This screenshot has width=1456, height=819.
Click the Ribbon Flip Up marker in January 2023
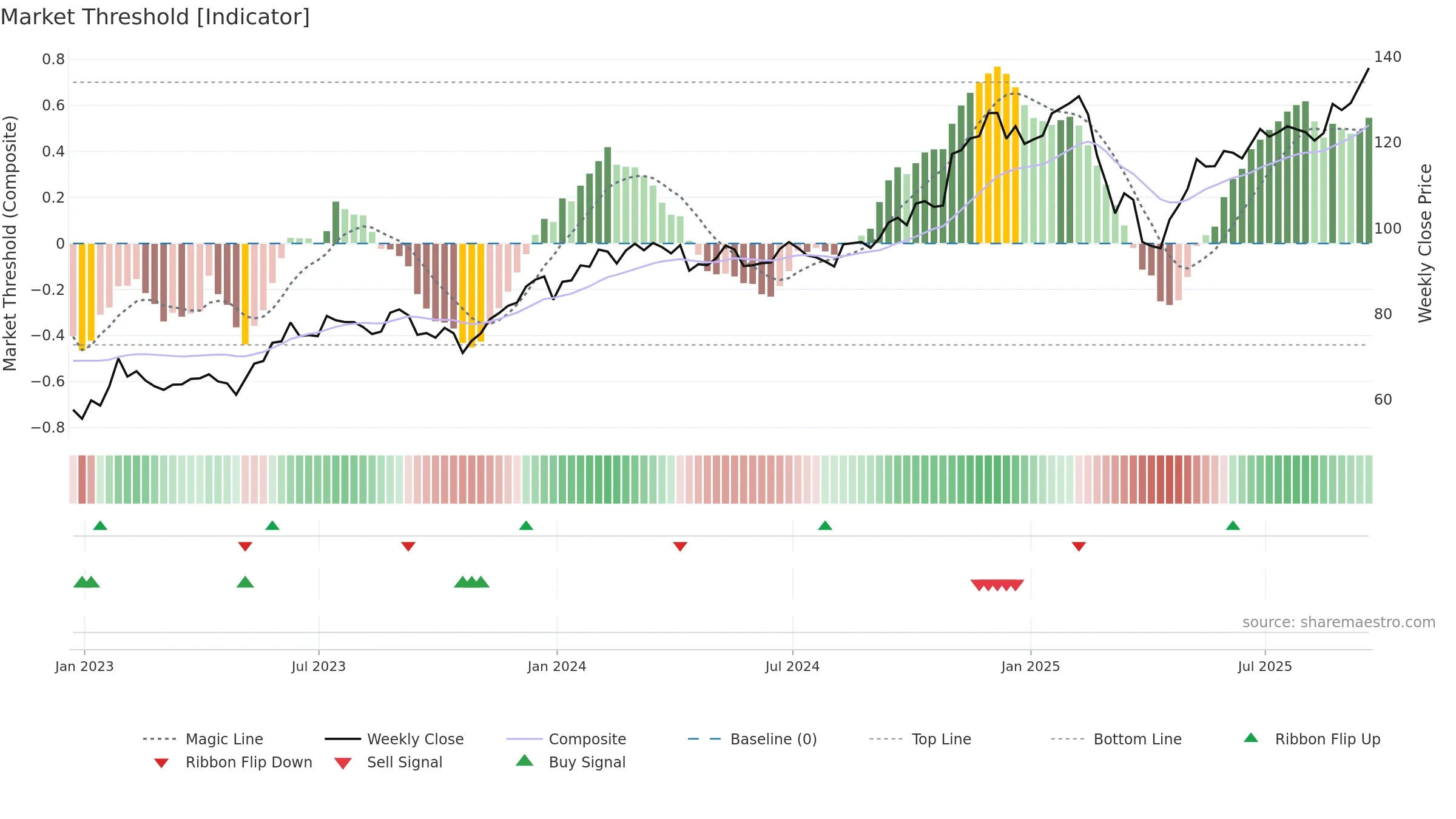point(100,525)
